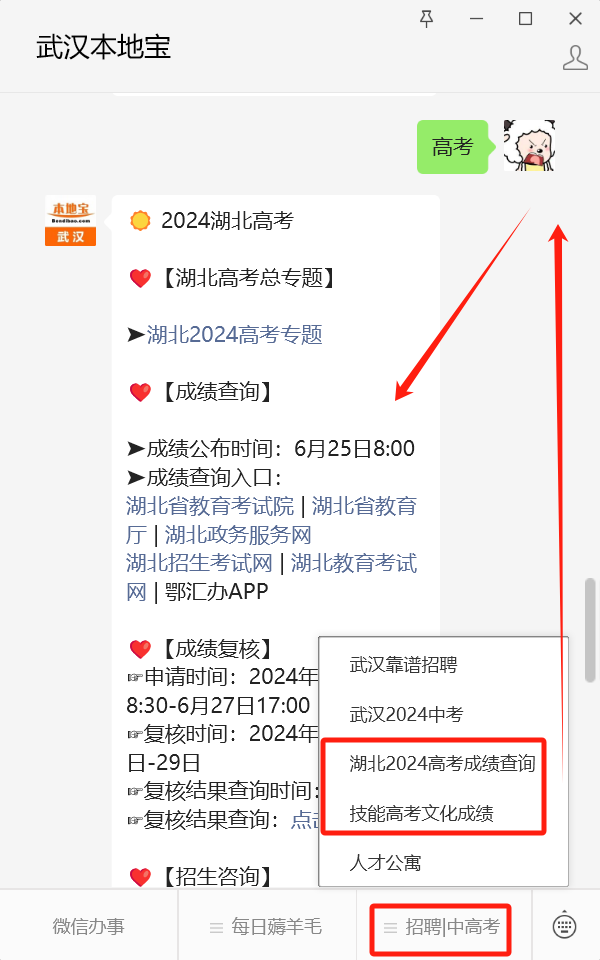
Task: Maximize the chat window
Action: pos(525,19)
